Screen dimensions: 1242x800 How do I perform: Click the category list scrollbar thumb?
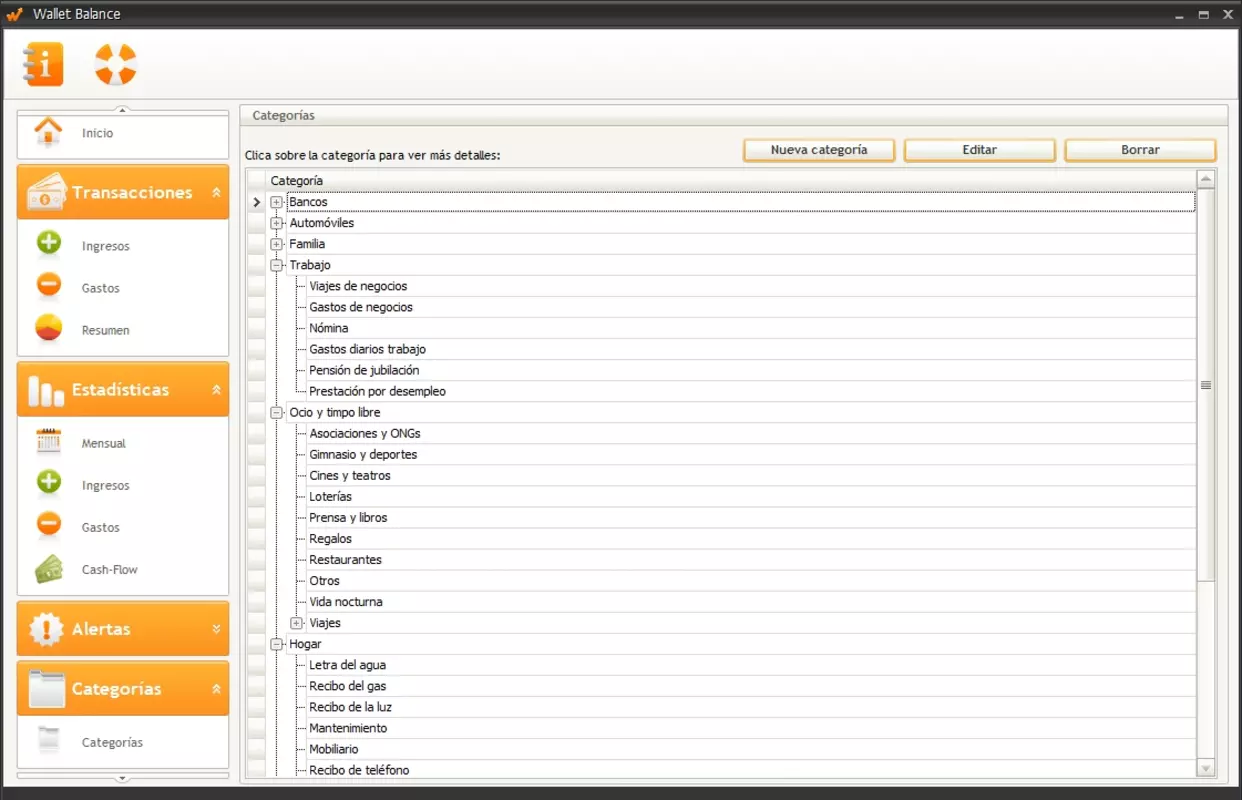coord(1206,385)
